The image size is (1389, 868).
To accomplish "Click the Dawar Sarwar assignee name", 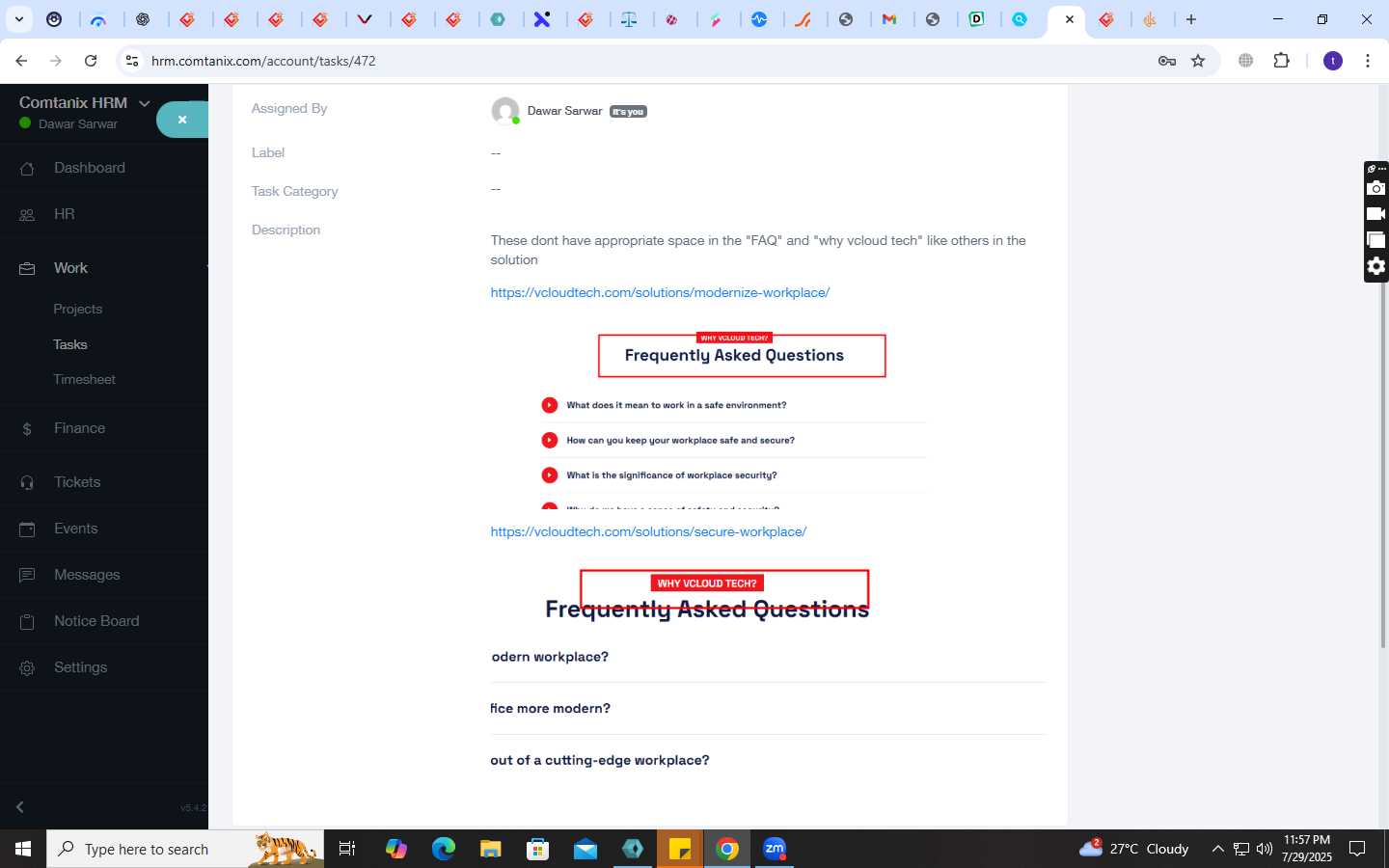I will [564, 111].
